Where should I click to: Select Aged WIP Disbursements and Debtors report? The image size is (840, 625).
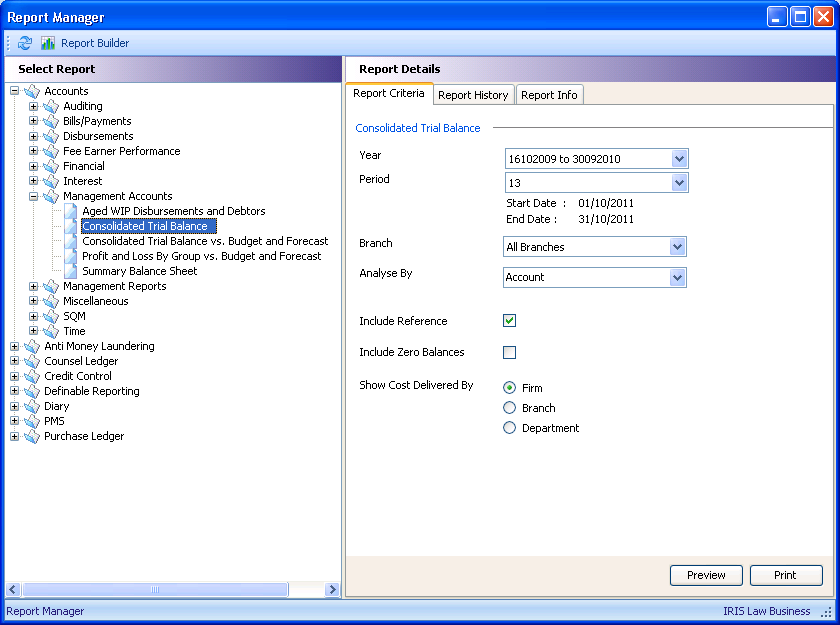[174, 211]
